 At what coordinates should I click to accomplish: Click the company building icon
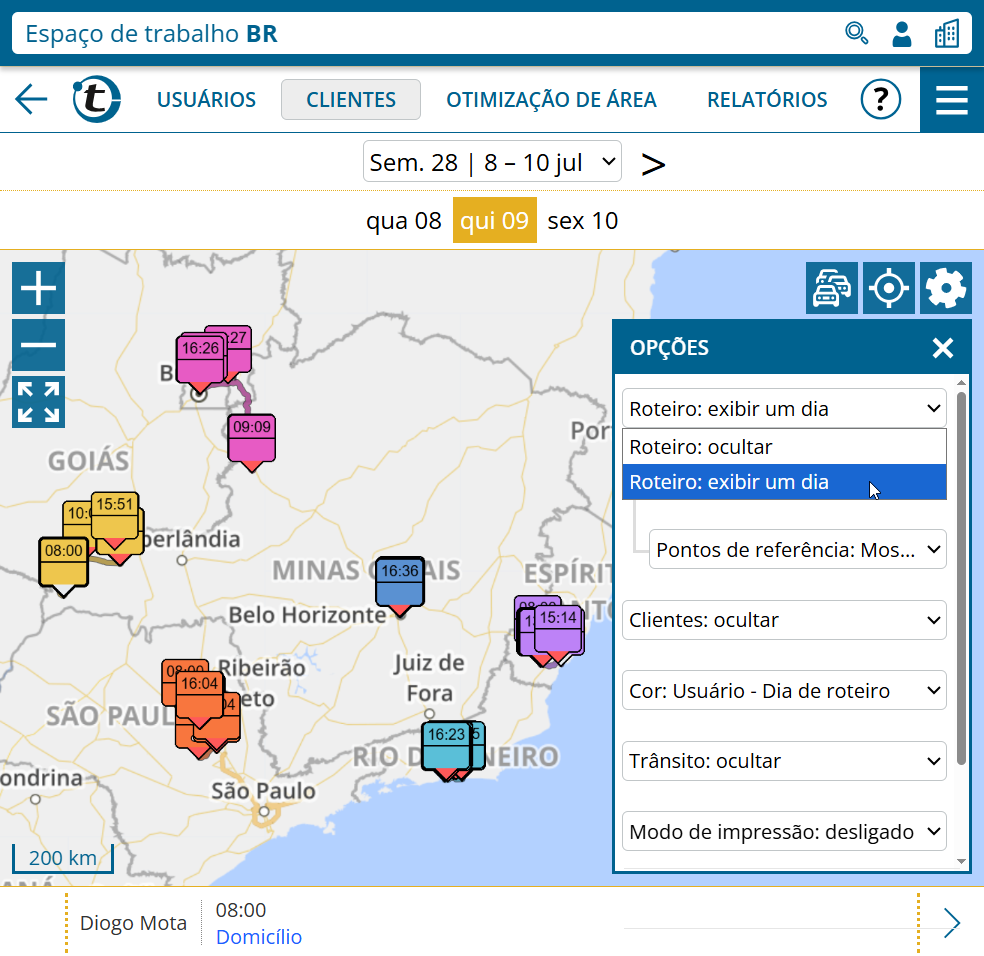pos(946,33)
